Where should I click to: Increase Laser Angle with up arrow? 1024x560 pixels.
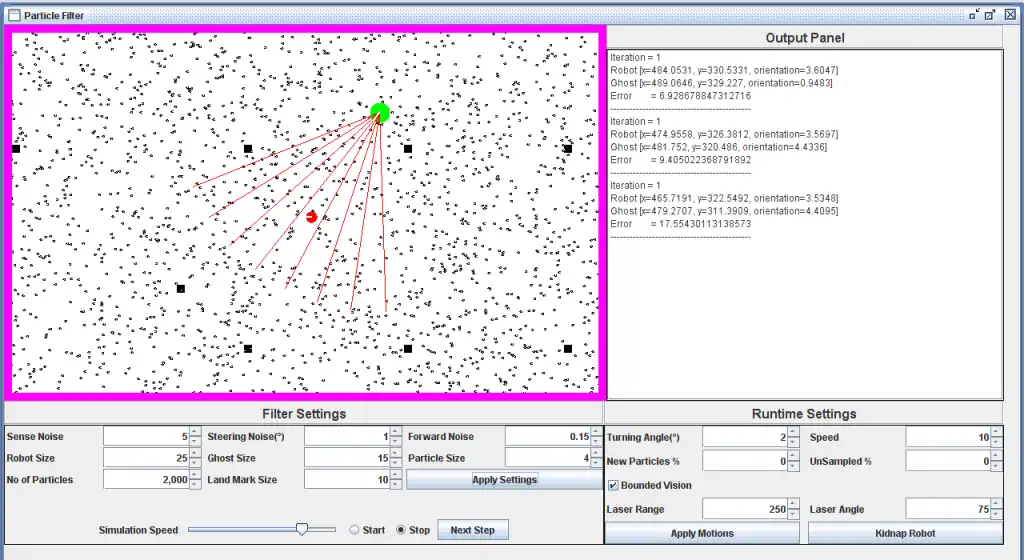click(996, 505)
